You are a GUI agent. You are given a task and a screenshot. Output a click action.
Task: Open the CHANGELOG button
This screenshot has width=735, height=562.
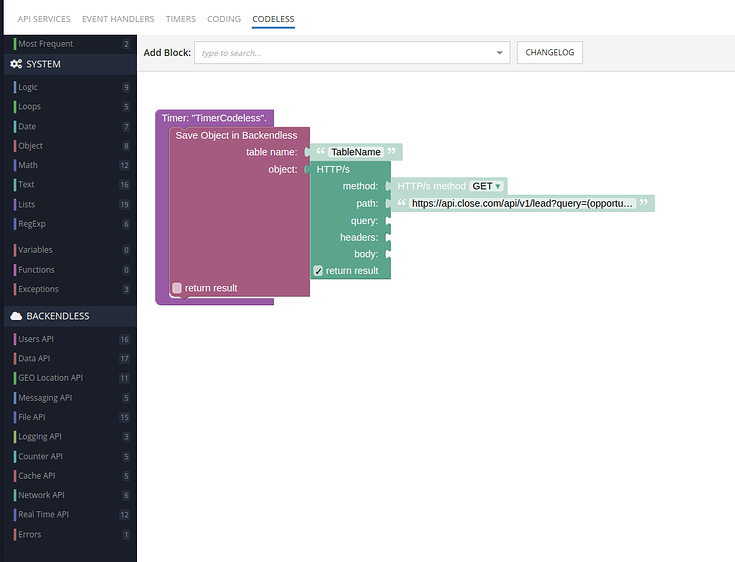point(550,52)
